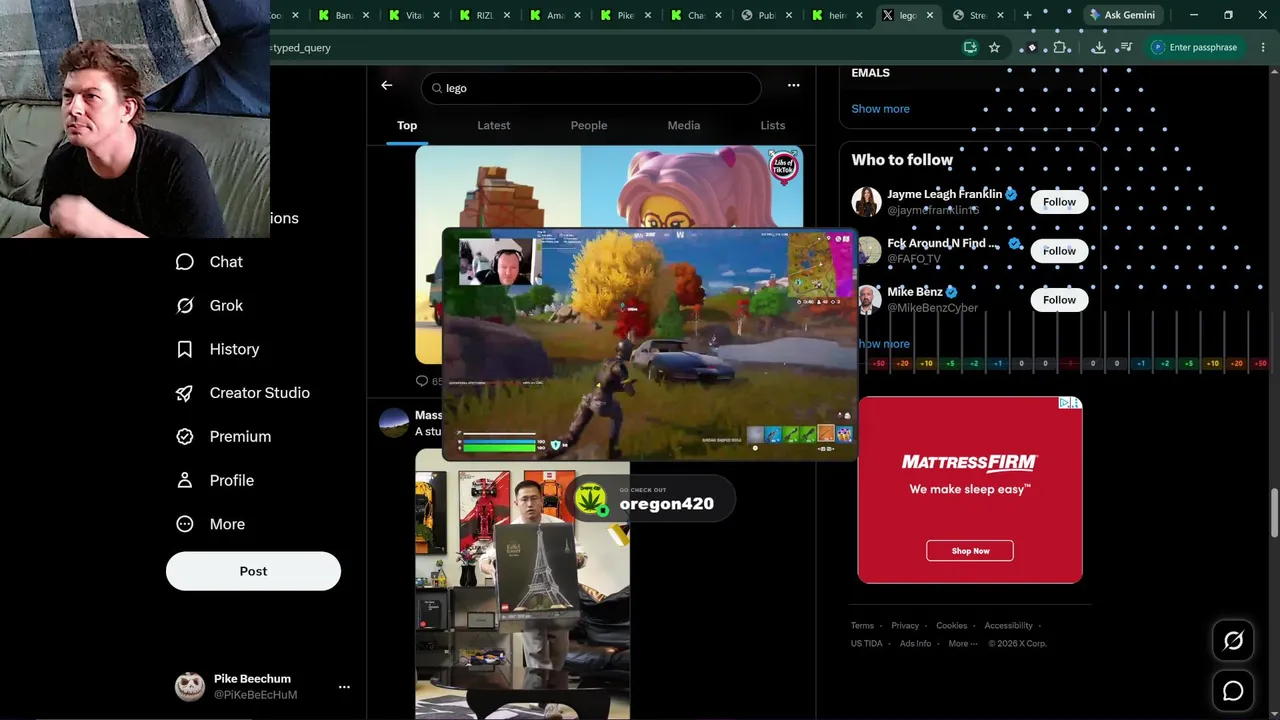Go to Profile in the sidebar

click(x=214, y=481)
